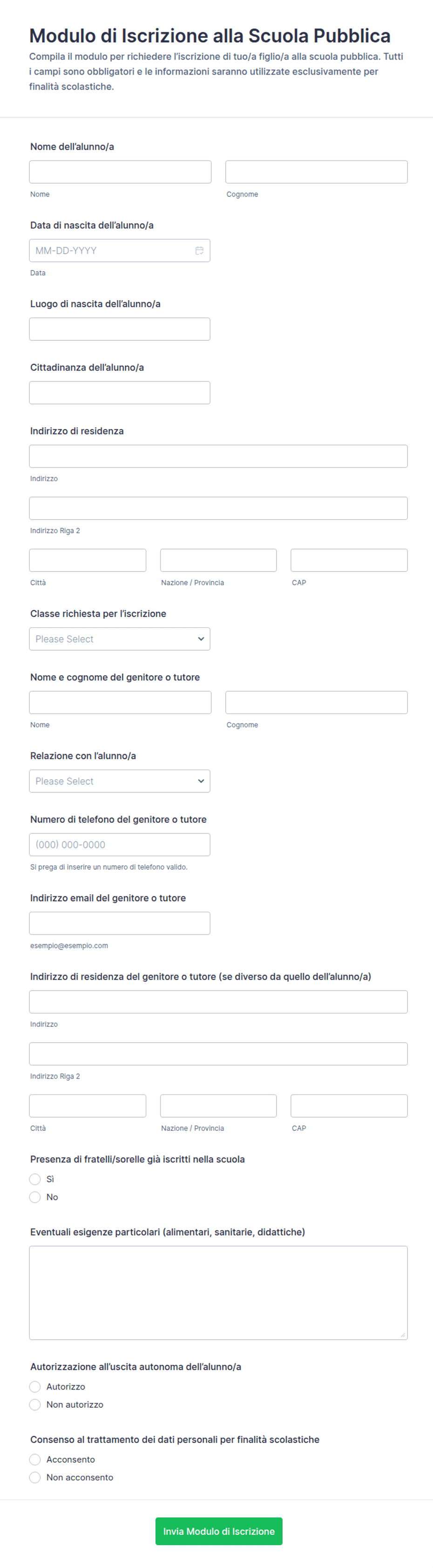Expand the Classe richiesta dropdown arrow
Viewport: 433px width, 1568px height.
point(201,639)
